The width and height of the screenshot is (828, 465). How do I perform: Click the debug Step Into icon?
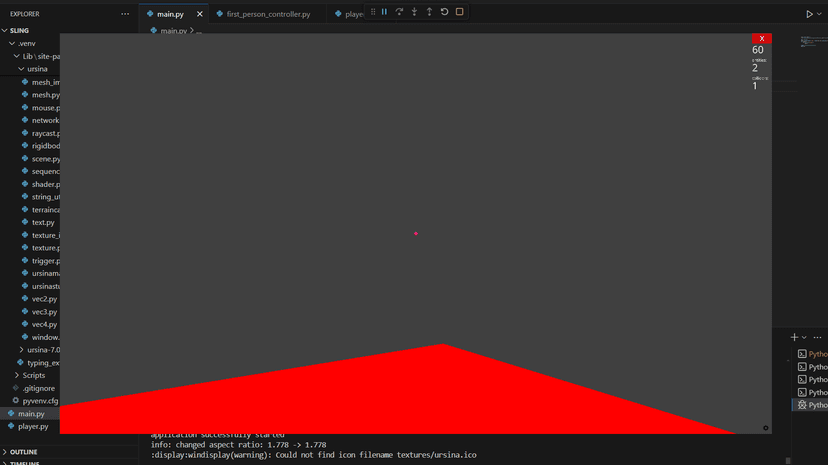pyautogui.click(x=414, y=12)
